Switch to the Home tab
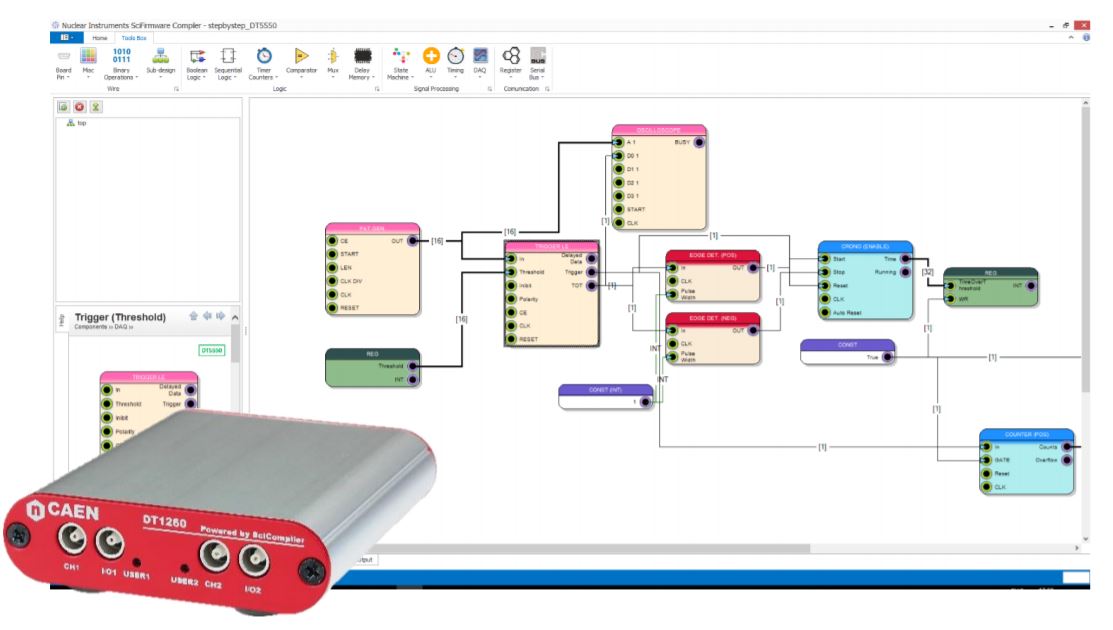1113x630 pixels. click(x=100, y=37)
